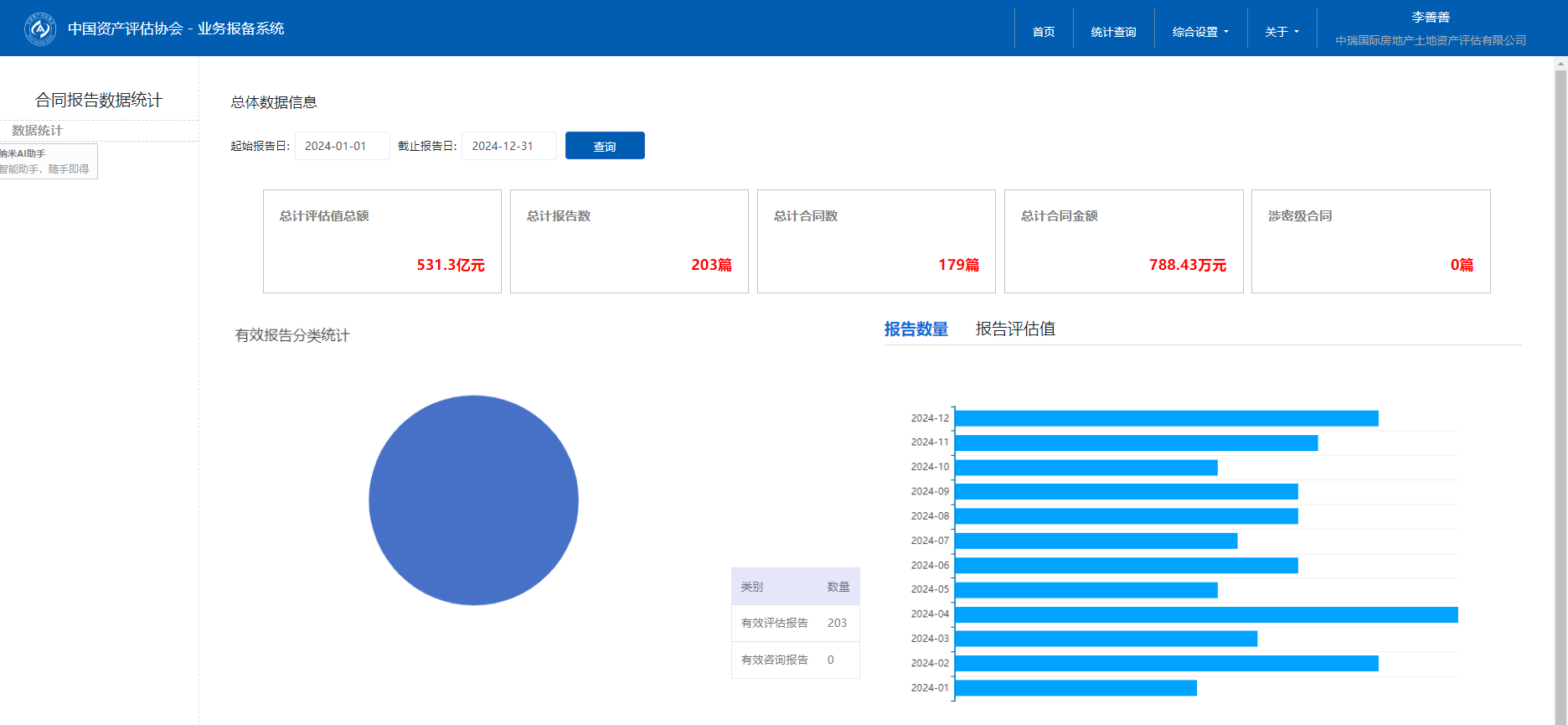Expand the 综合设置 dropdown menu
The width and height of the screenshot is (1568, 725).
[x=1200, y=32]
